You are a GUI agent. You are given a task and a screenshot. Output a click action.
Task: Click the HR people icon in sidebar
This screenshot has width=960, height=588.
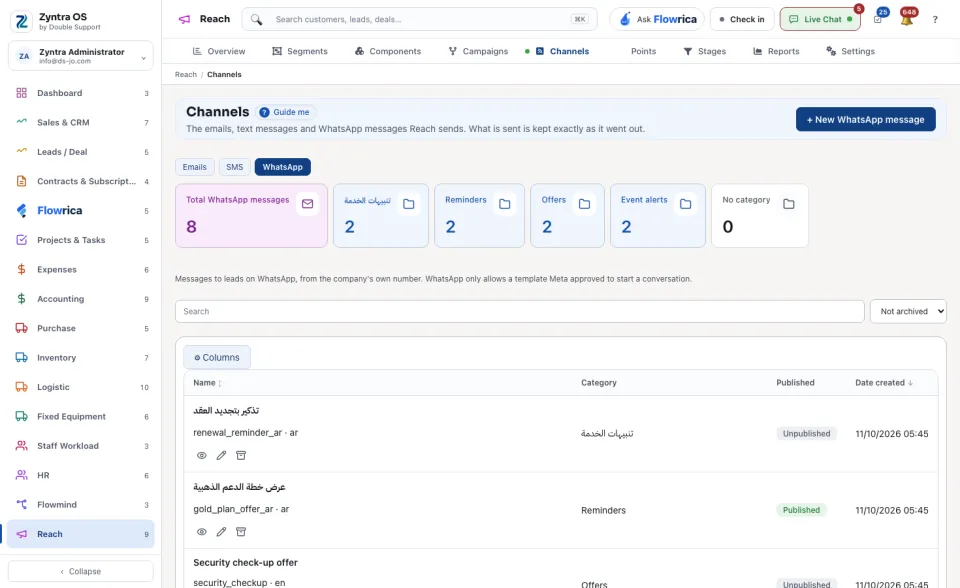tap(21, 475)
